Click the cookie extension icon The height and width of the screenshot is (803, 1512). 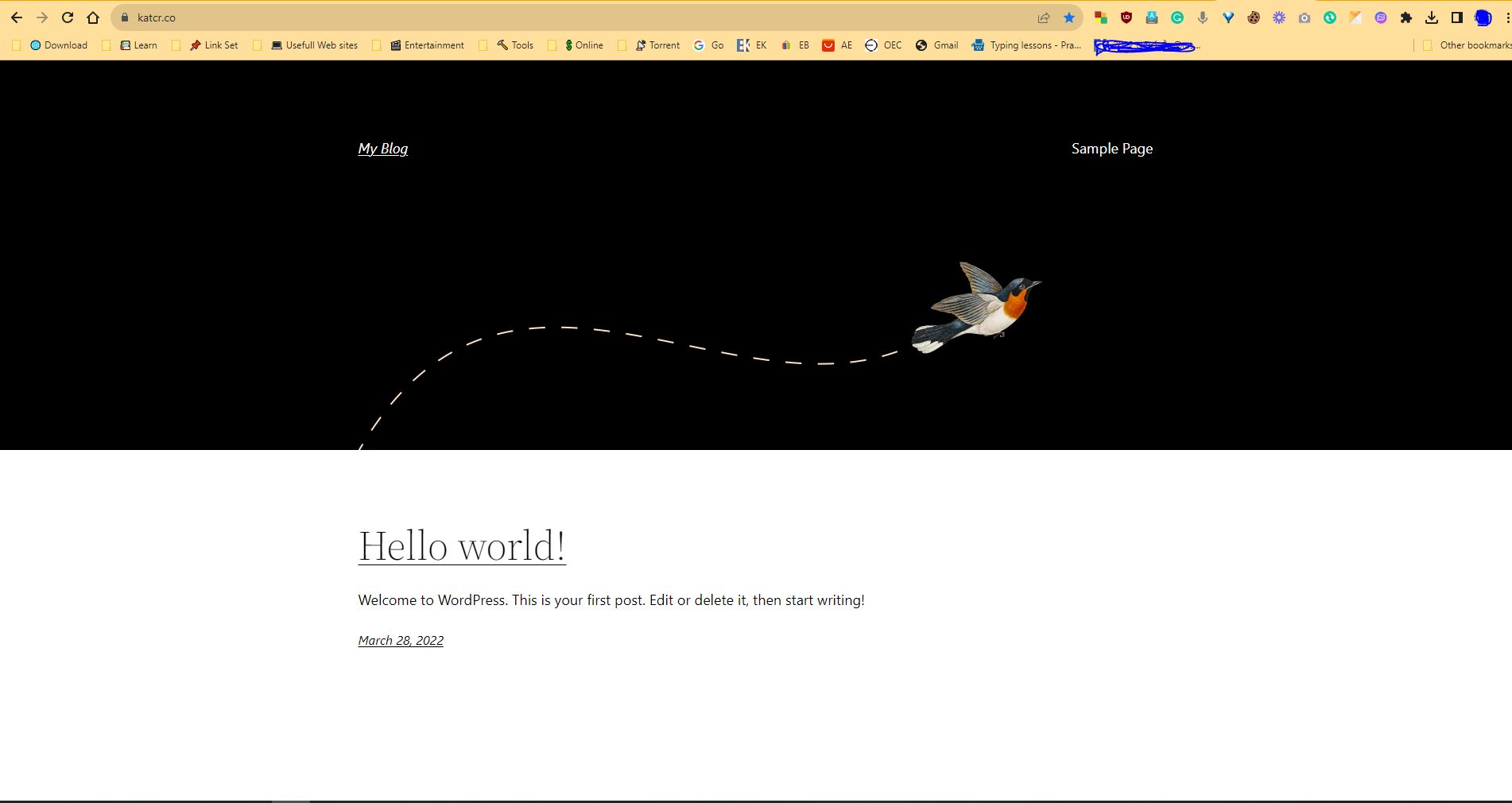(1254, 17)
